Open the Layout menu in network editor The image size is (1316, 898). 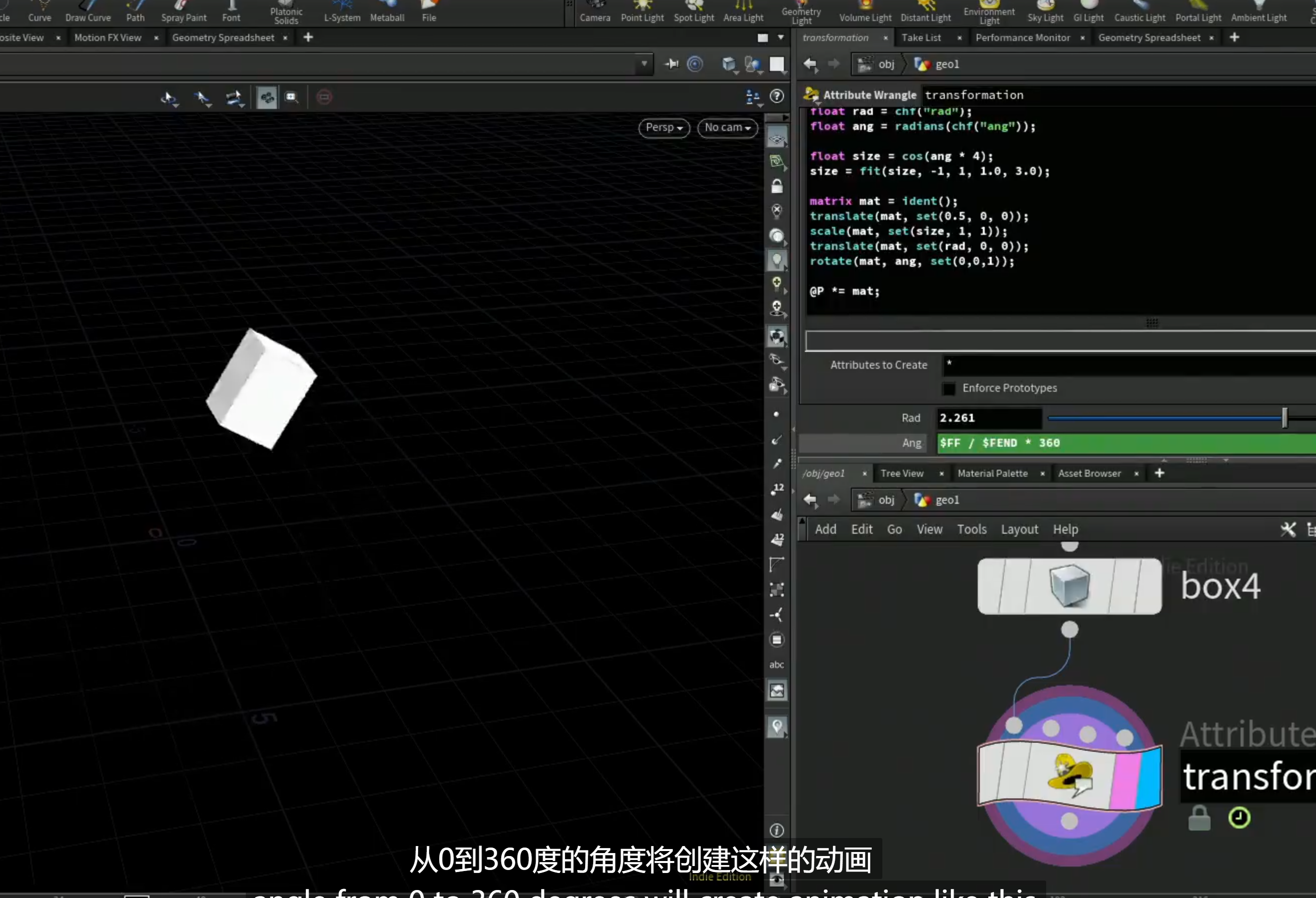click(1019, 529)
